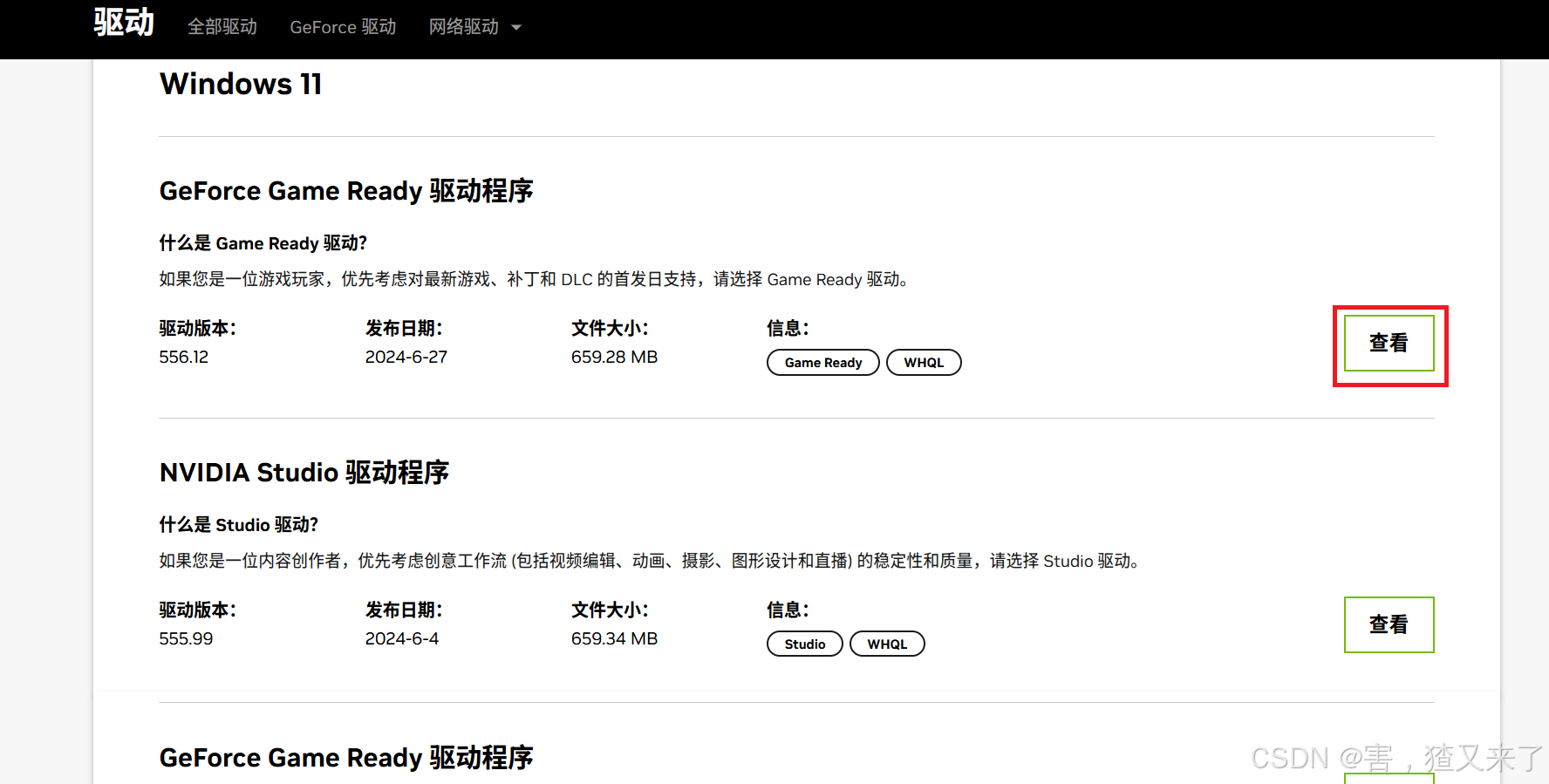Click the Game Ready driver description paragraph

click(536, 280)
